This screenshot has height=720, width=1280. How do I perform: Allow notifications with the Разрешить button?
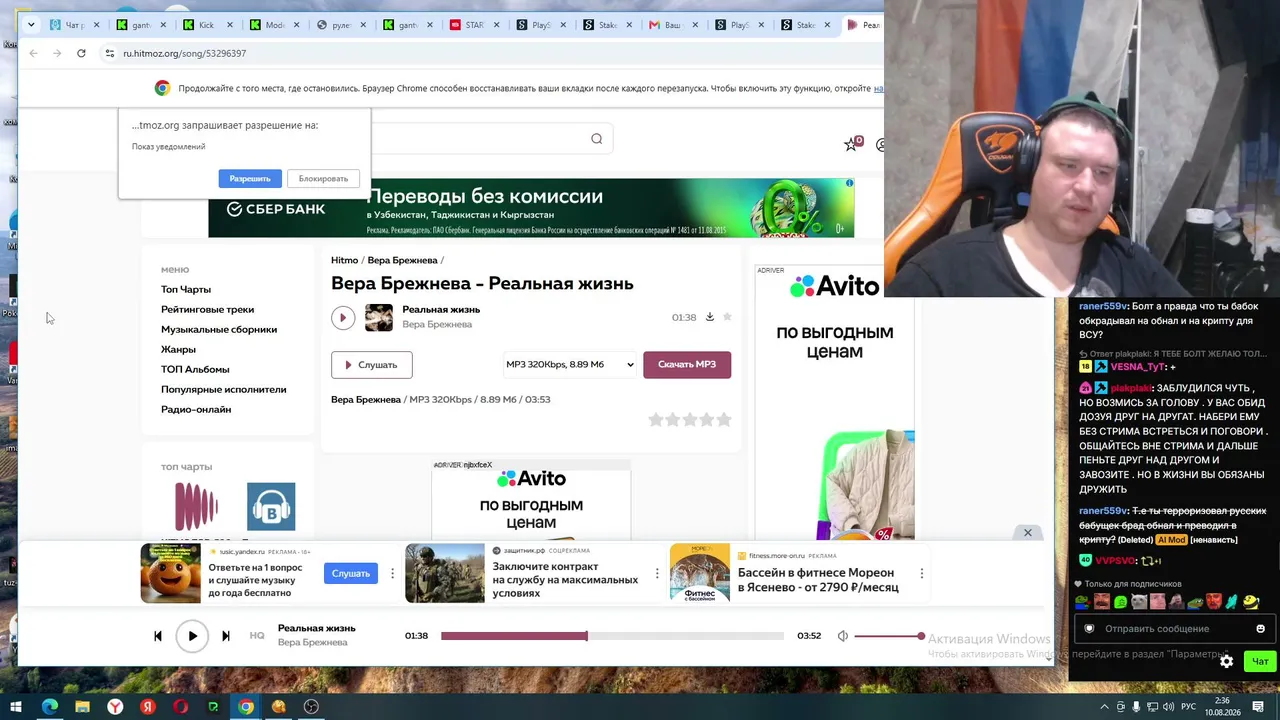(250, 178)
